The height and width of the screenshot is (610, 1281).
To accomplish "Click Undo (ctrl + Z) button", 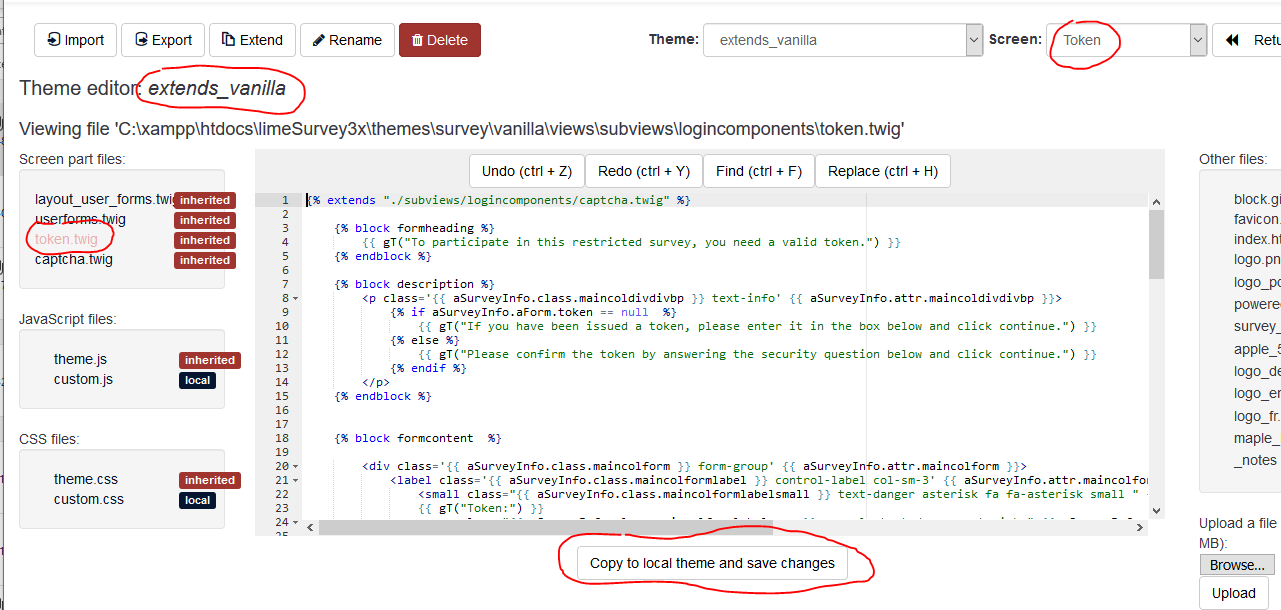I will (526, 171).
